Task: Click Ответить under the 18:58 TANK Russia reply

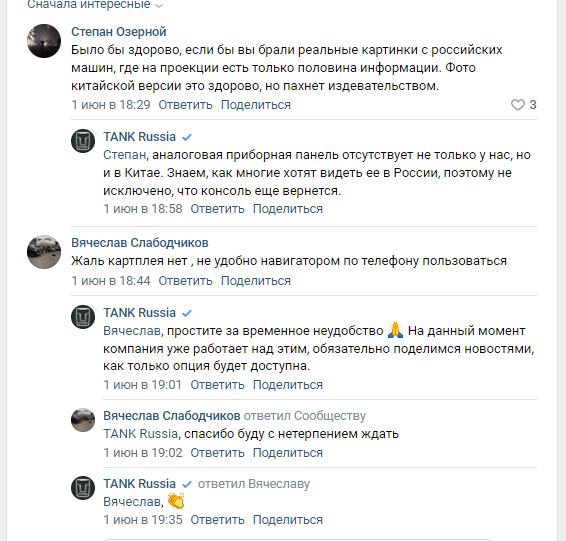Action: click(217, 209)
